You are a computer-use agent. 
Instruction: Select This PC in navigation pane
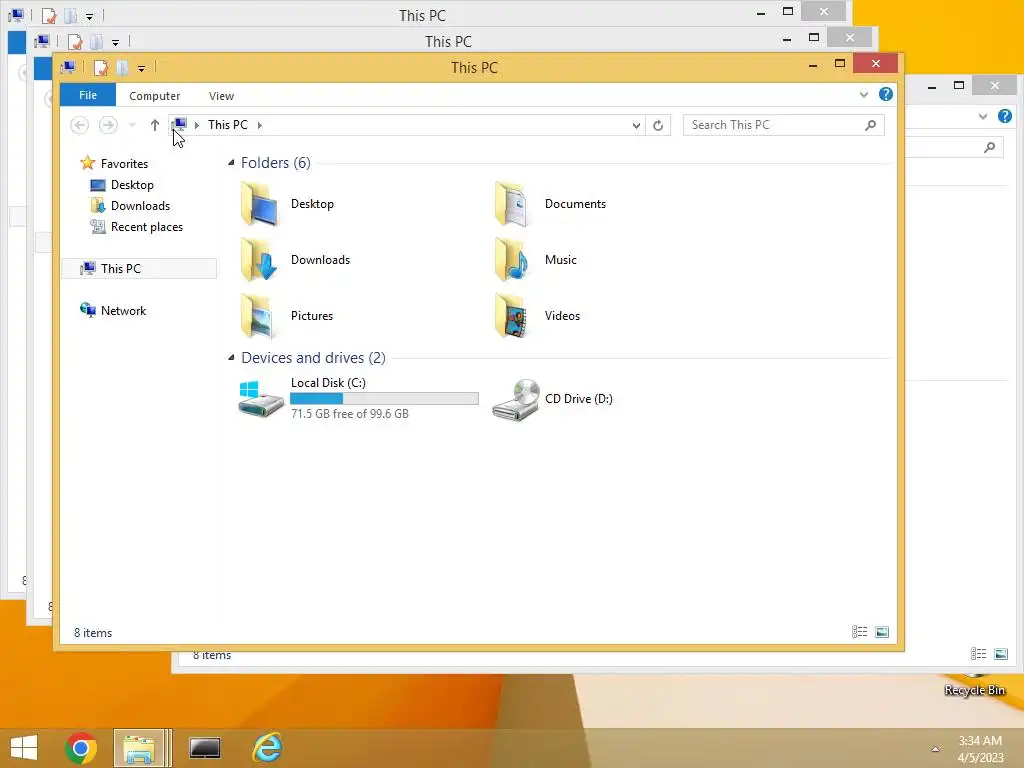click(139, 268)
